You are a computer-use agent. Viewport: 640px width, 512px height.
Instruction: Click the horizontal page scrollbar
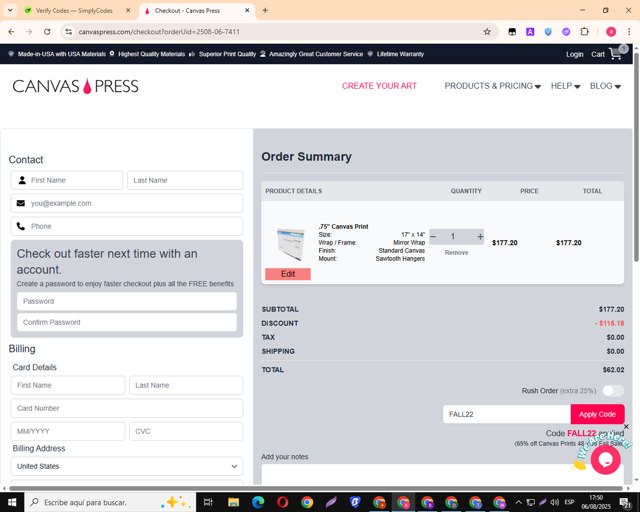click(x=316, y=488)
